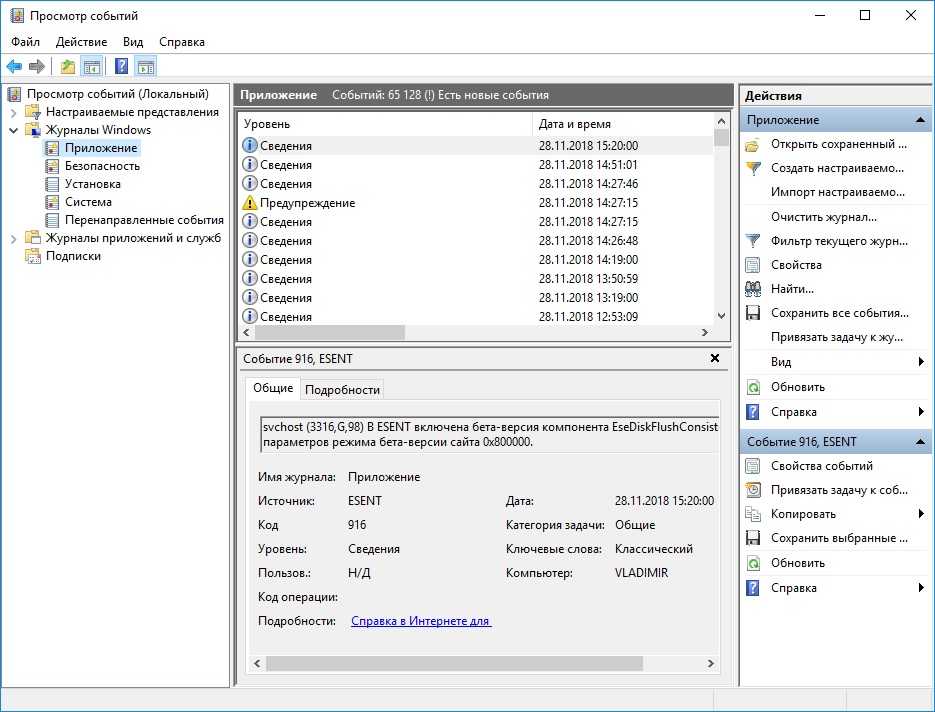Select the Предупреждение warning event row
935x712 pixels.
click(x=308, y=203)
